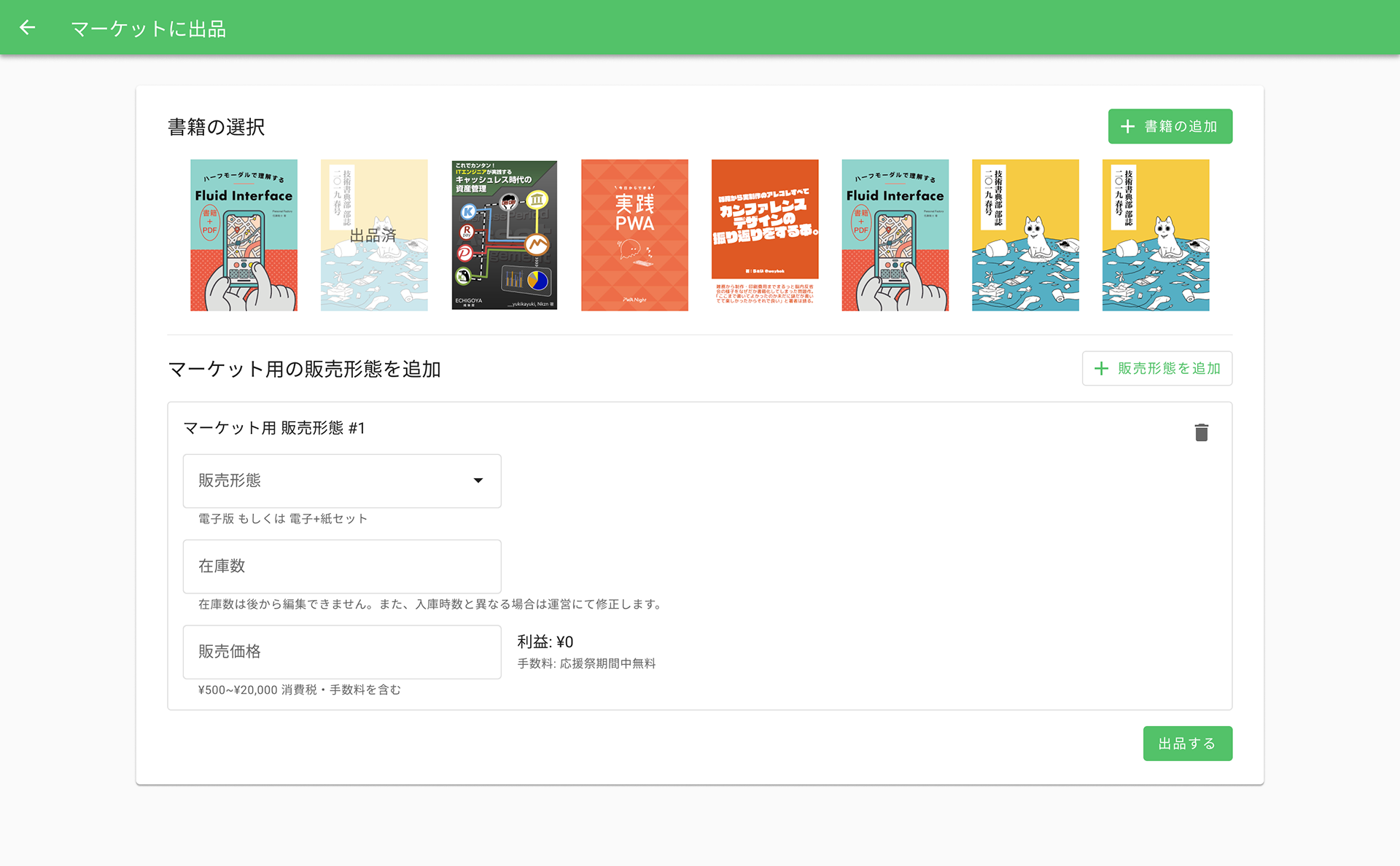Screen dimensions: 1400x866
Task: Click the 販売形態を追加 button
Action: pos(1156,369)
